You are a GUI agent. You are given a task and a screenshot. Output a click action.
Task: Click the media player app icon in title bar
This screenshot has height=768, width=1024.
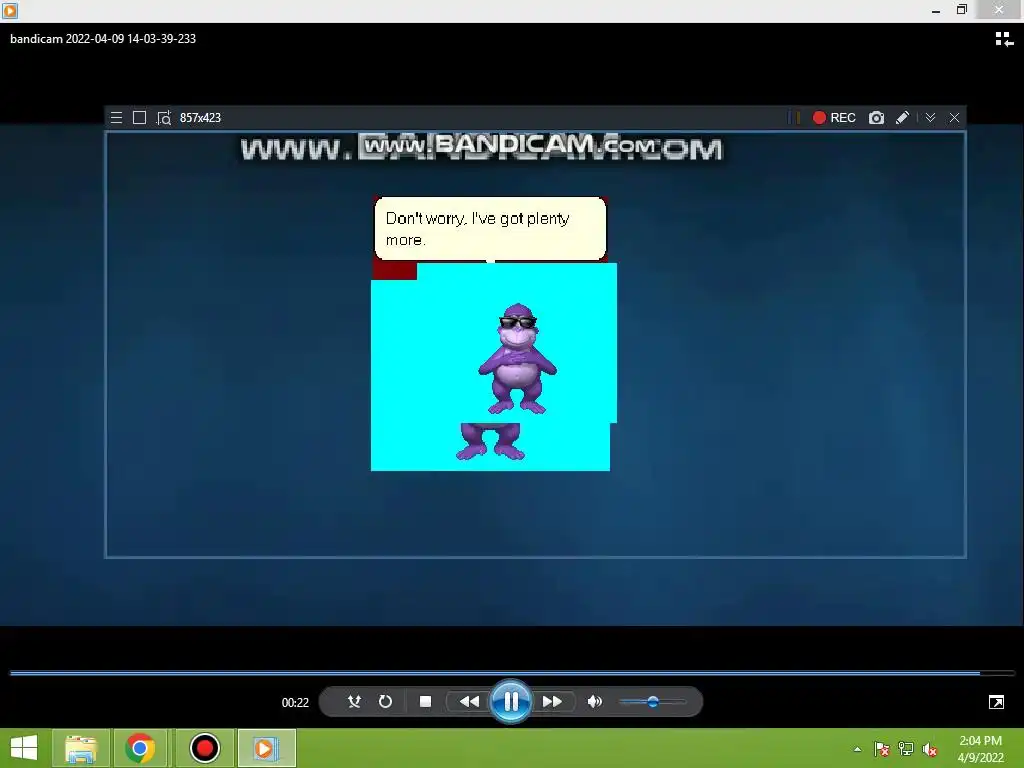pyautogui.click(x=9, y=10)
